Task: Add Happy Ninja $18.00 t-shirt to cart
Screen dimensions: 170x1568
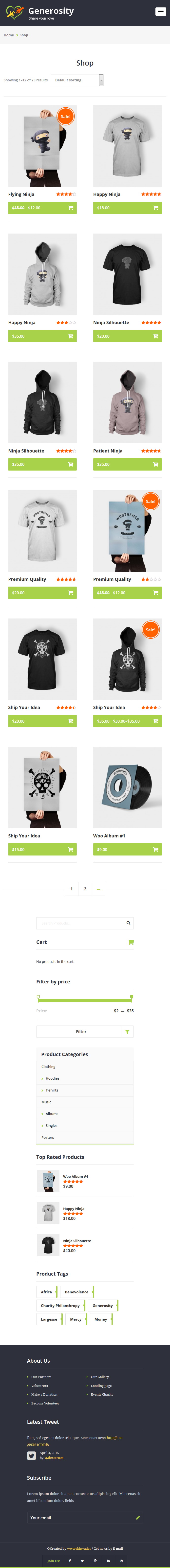Action: point(155,208)
